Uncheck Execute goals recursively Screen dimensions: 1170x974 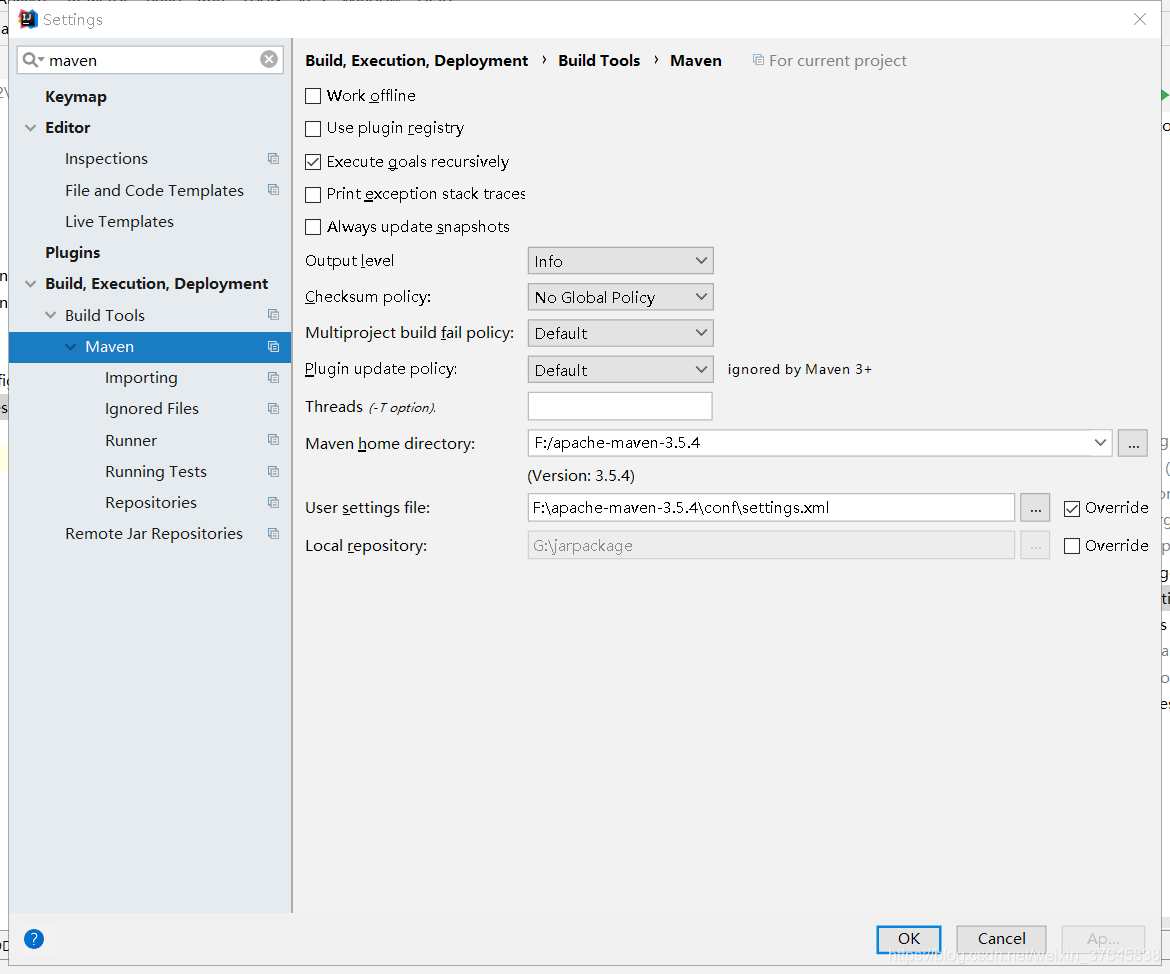click(313, 162)
